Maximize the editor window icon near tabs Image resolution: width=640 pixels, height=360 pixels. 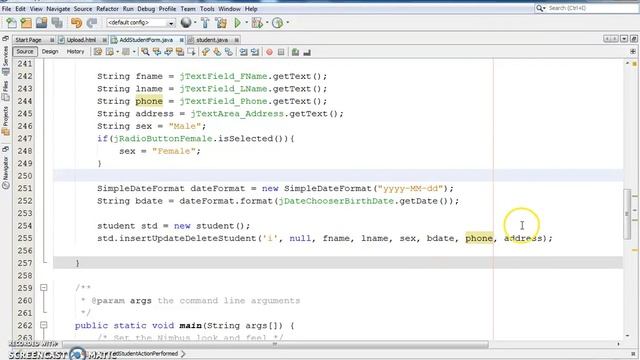[x=634, y=39]
